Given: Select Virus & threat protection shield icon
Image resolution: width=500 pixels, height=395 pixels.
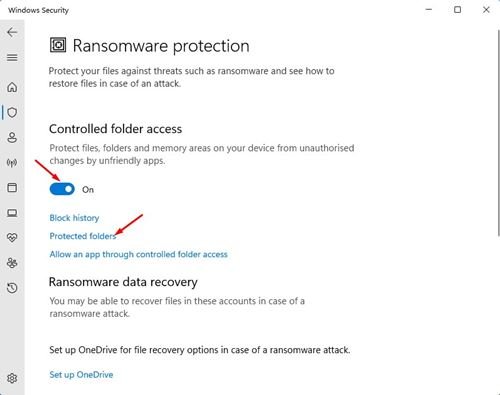Looking at the screenshot, I should pos(12,113).
